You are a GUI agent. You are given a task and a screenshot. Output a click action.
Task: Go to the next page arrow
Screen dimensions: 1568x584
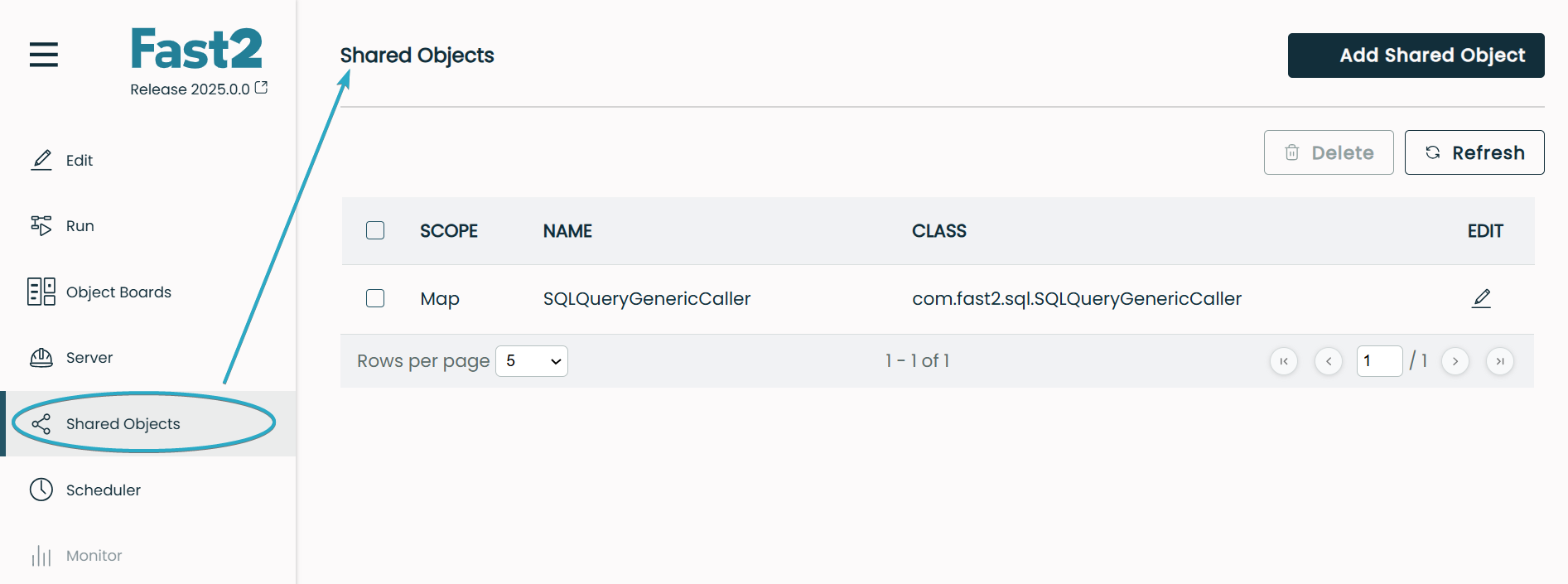coord(1455,361)
